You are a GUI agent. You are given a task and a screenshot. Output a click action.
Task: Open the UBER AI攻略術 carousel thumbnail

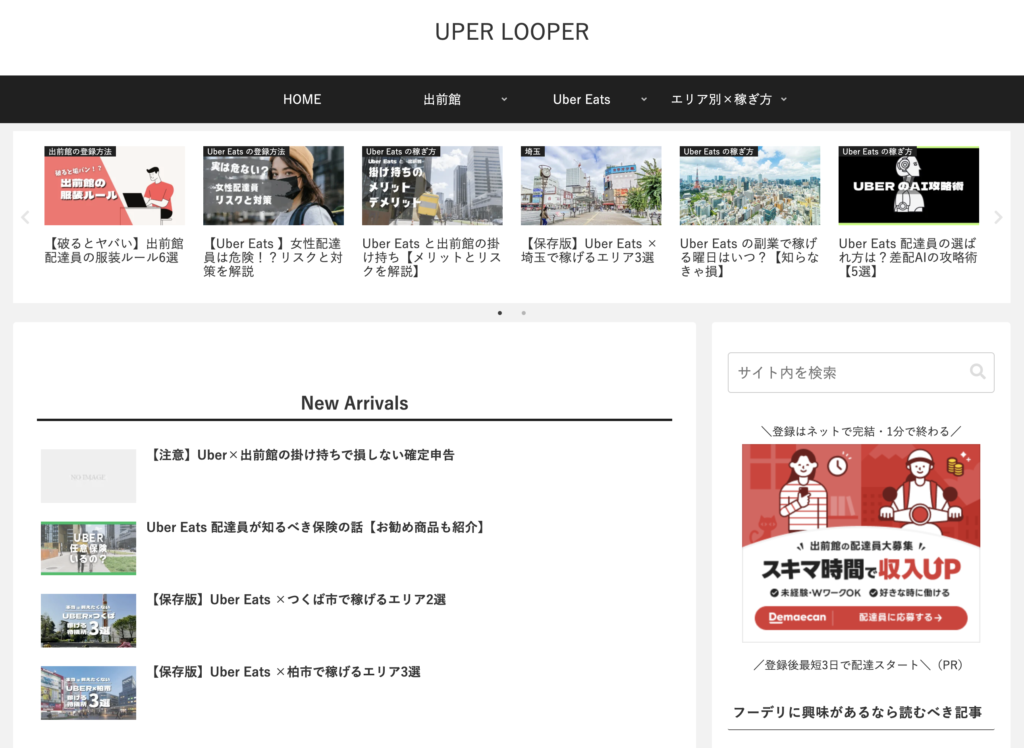click(x=908, y=186)
